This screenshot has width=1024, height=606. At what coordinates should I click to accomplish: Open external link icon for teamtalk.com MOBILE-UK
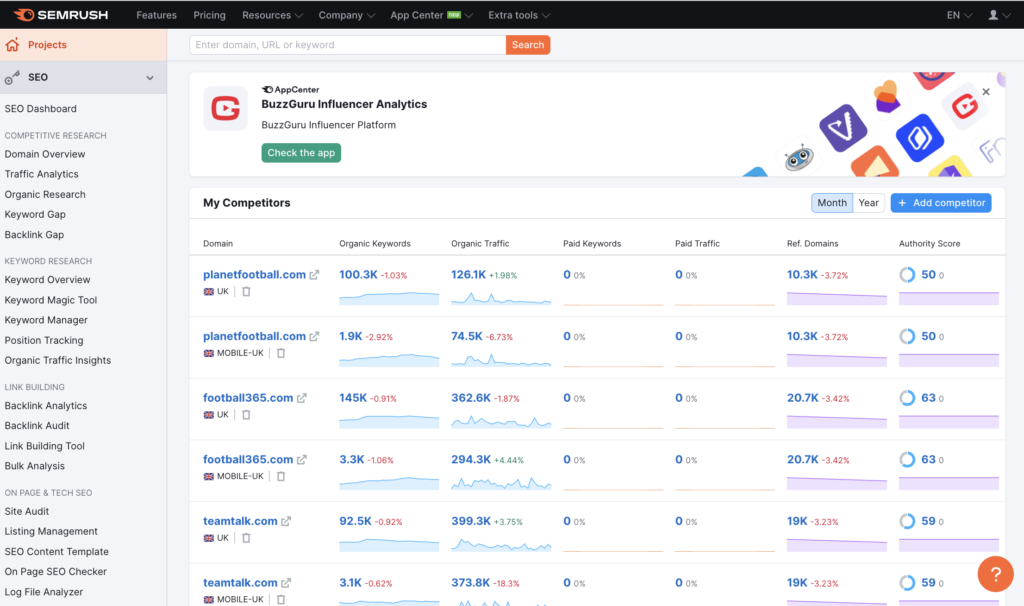pos(286,582)
